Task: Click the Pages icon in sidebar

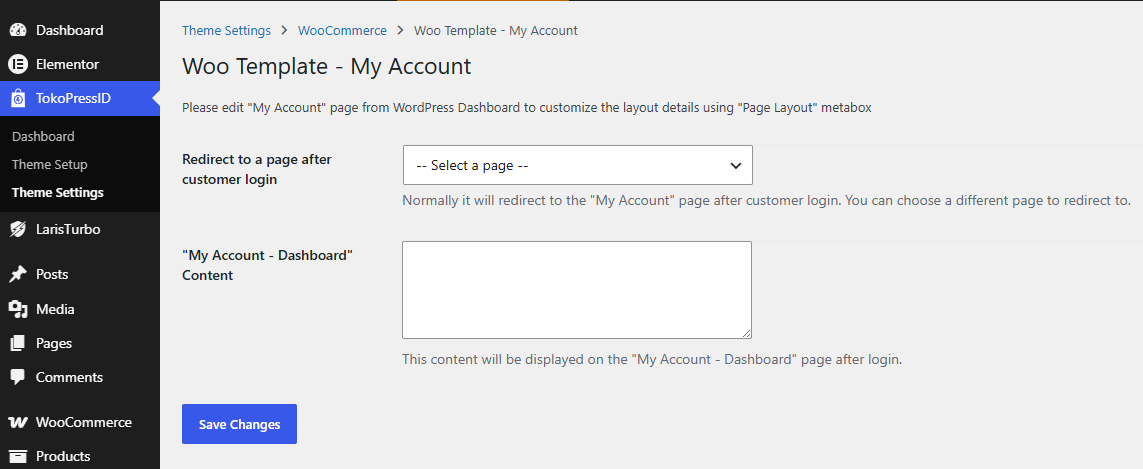Action: pos(17,343)
